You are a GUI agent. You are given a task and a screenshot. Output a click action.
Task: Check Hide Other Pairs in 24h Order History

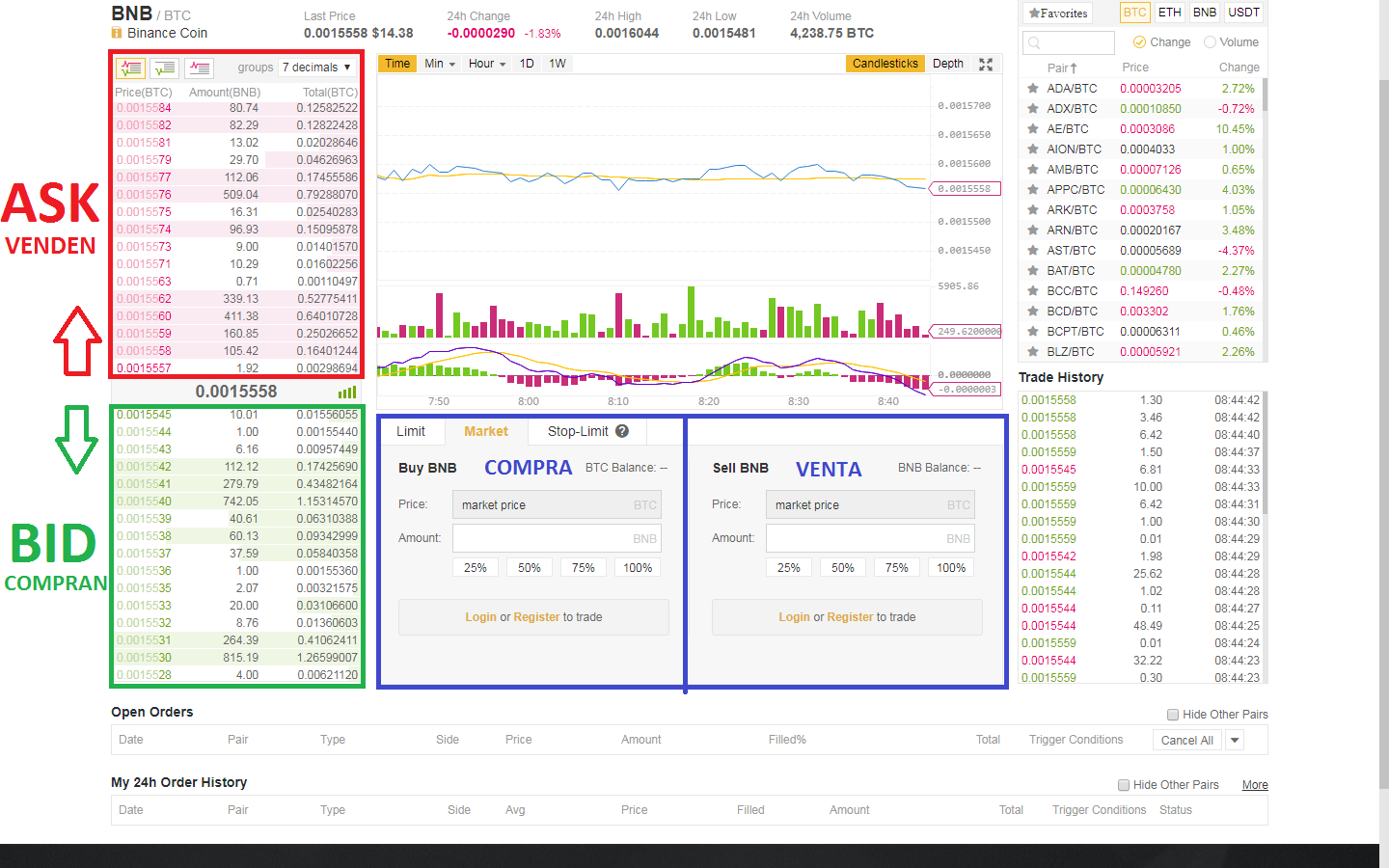1124,785
